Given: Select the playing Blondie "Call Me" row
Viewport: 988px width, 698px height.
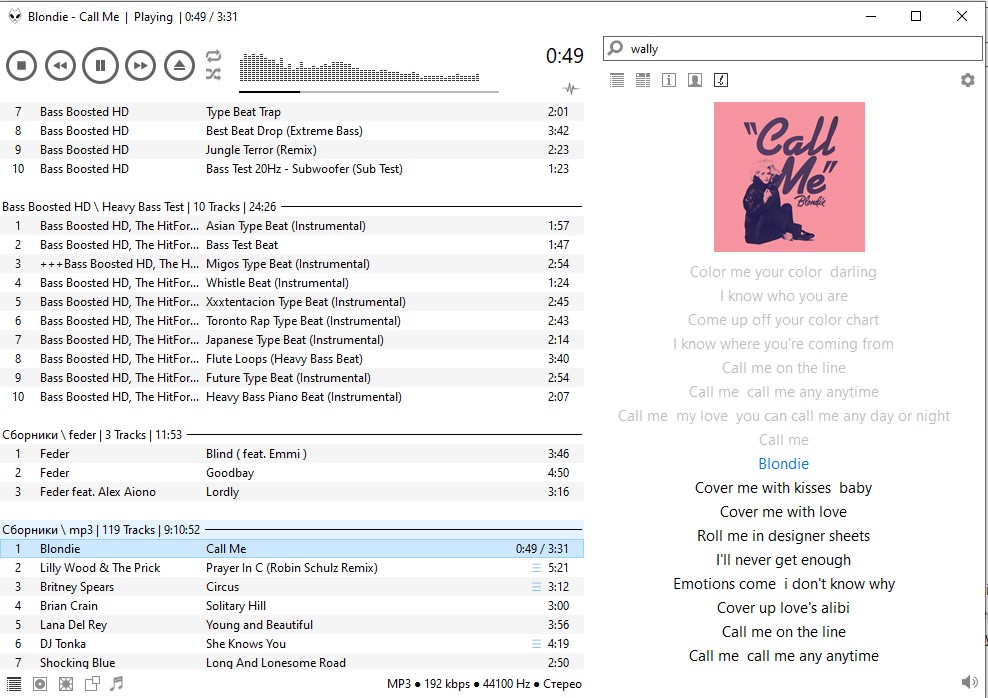Looking at the screenshot, I should pyautogui.click(x=292, y=549).
